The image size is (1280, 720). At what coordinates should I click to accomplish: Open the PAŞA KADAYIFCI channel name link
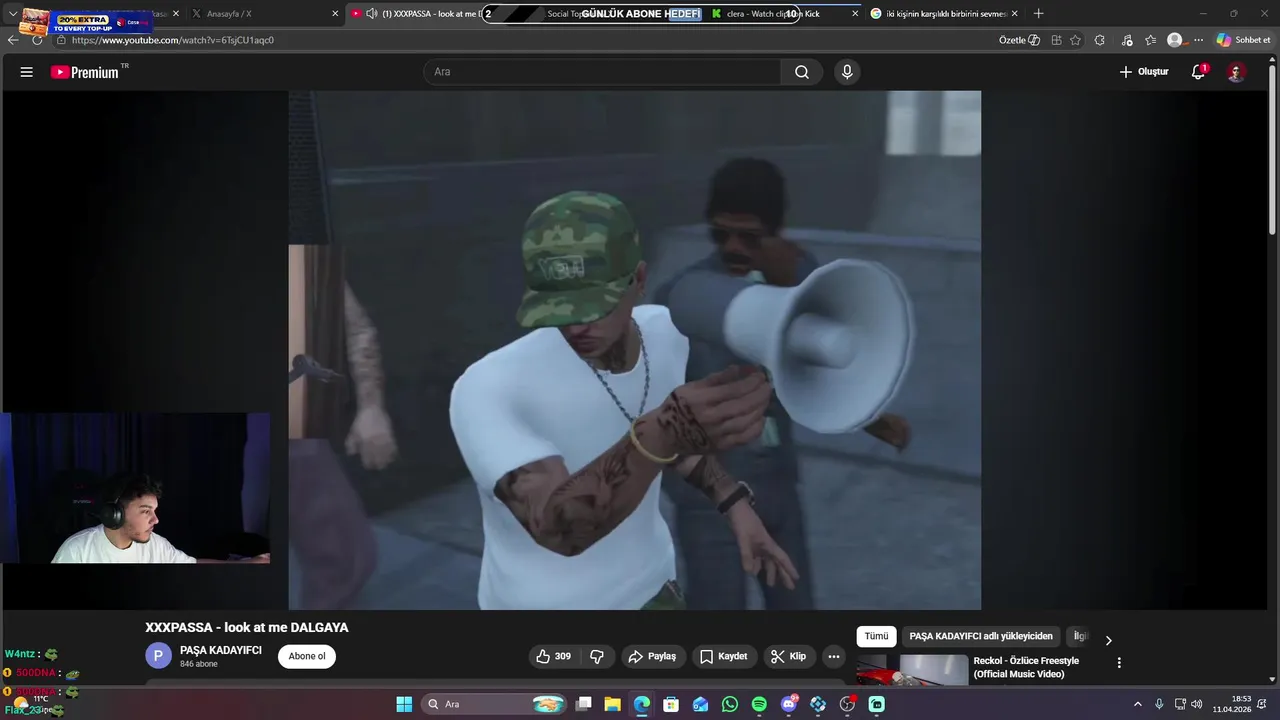(x=221, y=650)
